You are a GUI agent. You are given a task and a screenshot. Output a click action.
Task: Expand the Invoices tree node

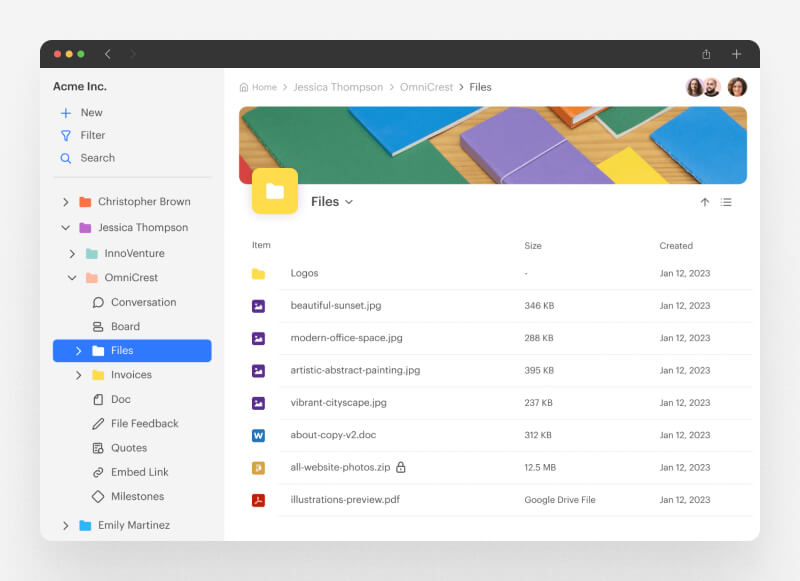click(x=78, y=375)
